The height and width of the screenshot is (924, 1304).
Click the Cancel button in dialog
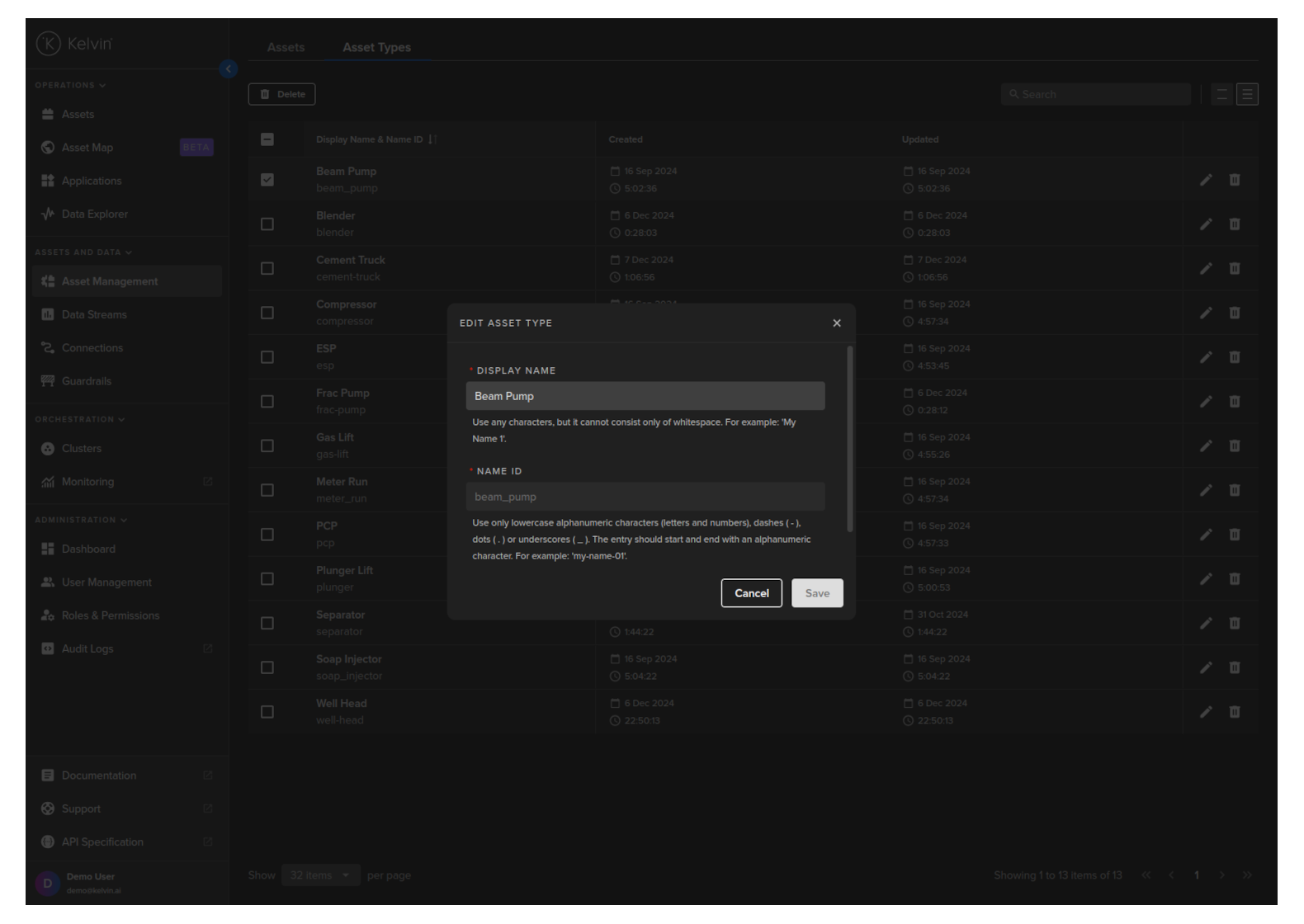(751, 593)
